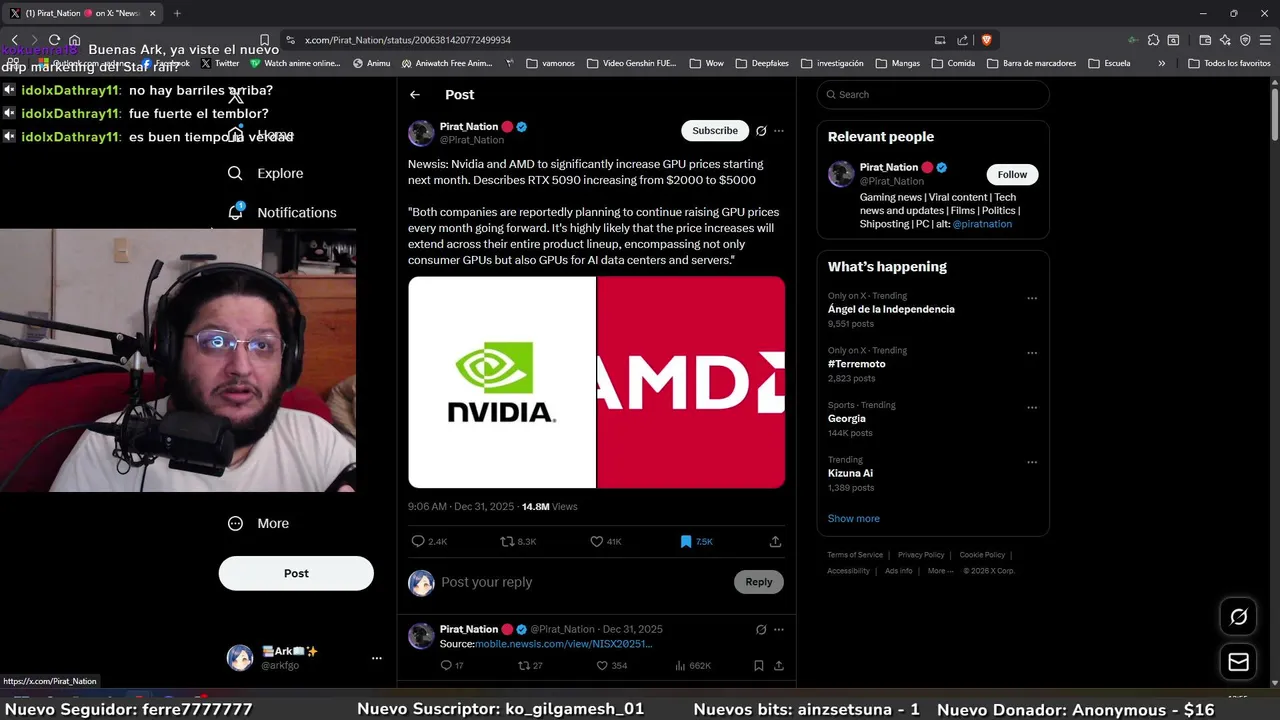1280x720 pixels.
Task: Open Grok icon on the main post header
Action: coord(761,131)
